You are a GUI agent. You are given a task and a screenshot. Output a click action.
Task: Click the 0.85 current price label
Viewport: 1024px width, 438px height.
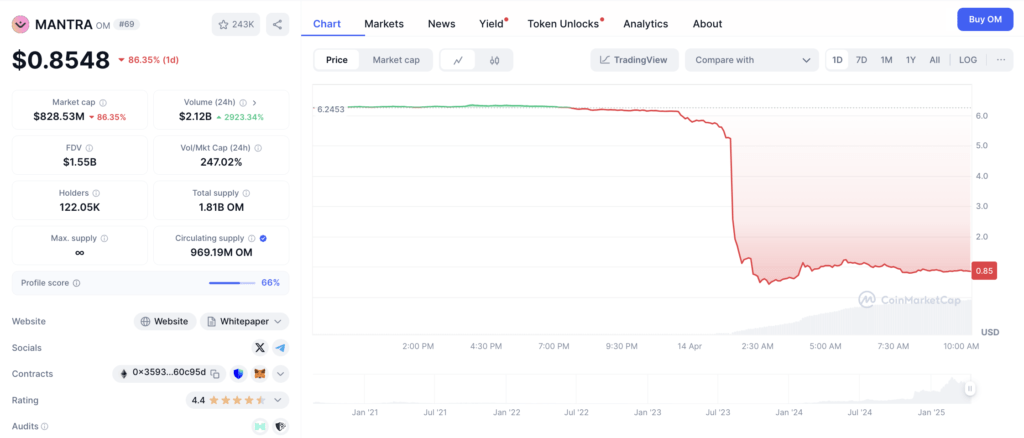984,271
